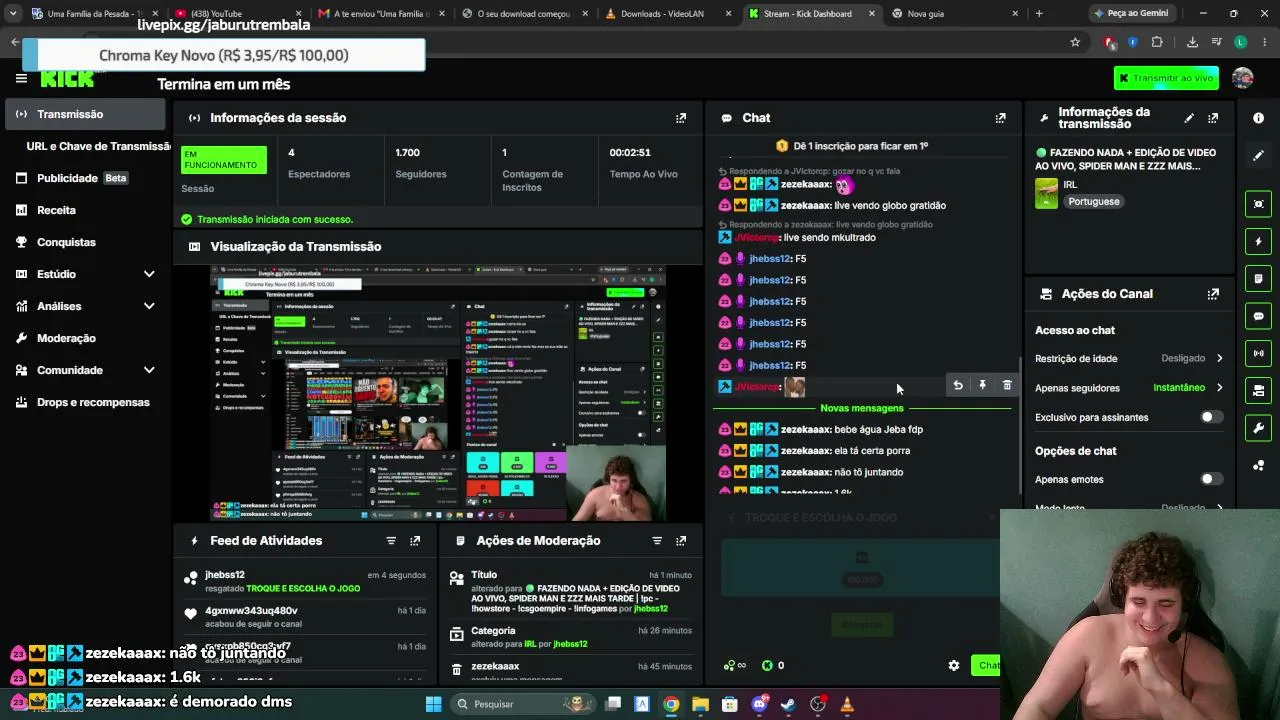Click Peça ao Gemini button
This screenshot has width=1280, height=720.
(x=1131, y=14)
